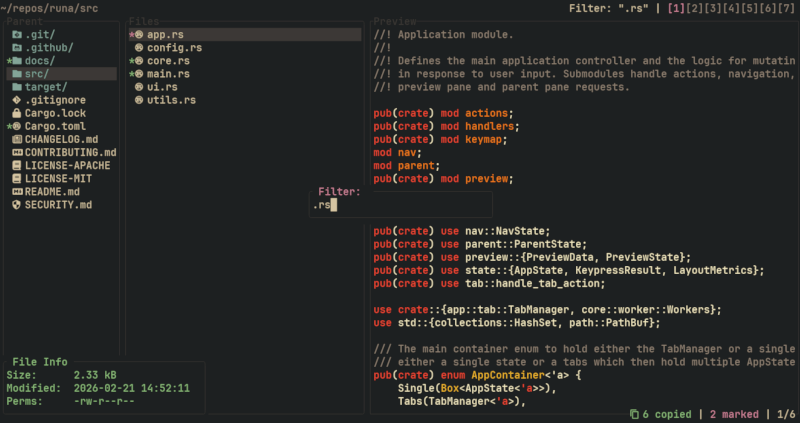Viewport: 800px width, 423px height.
Task: Expand the target/ directory
Action: click(x=44, y=87)
